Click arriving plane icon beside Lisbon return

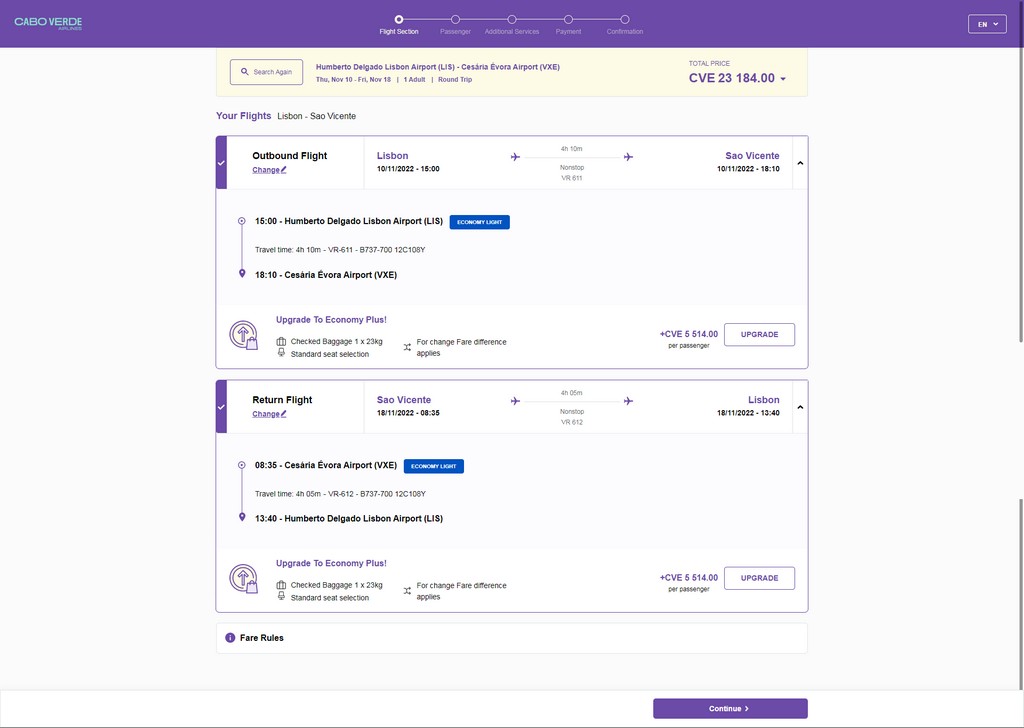click(628, 401)
